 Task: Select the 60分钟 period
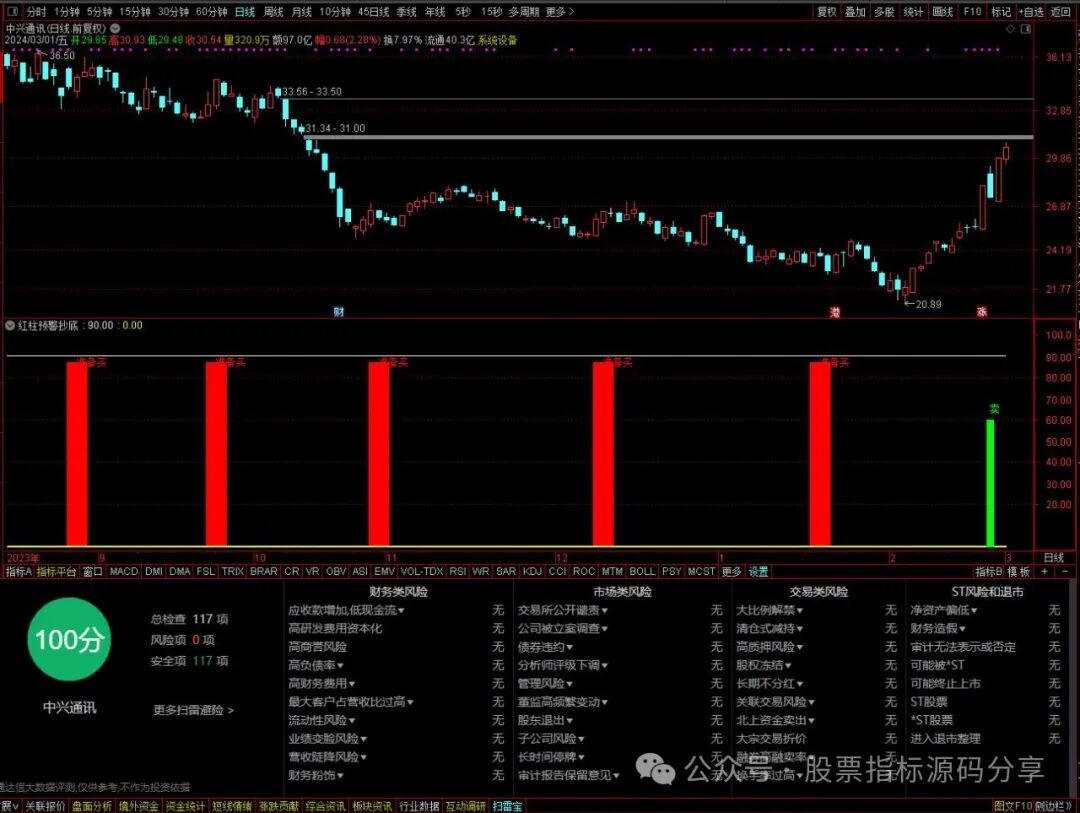click(211, 12)
